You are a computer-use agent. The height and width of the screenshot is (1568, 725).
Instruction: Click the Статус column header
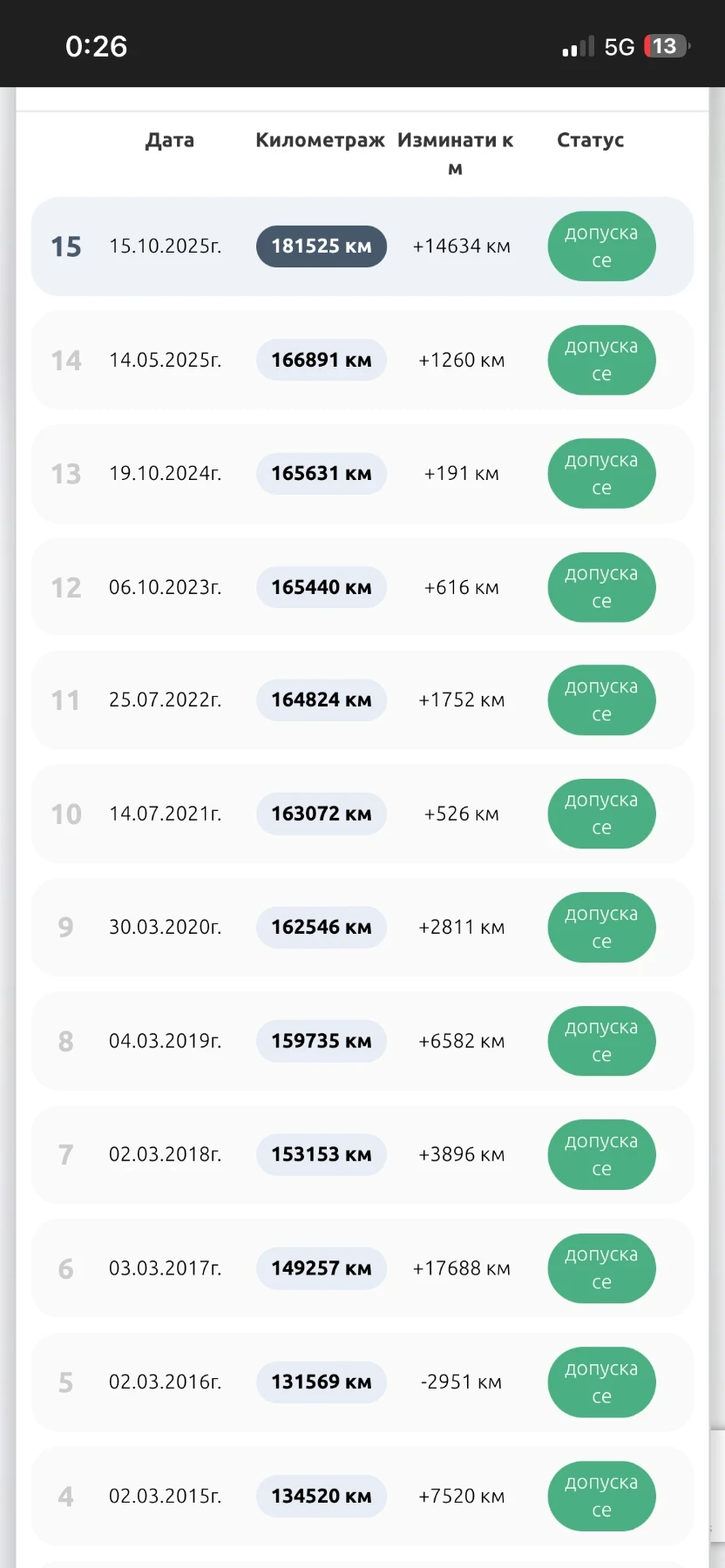[590, 140]
